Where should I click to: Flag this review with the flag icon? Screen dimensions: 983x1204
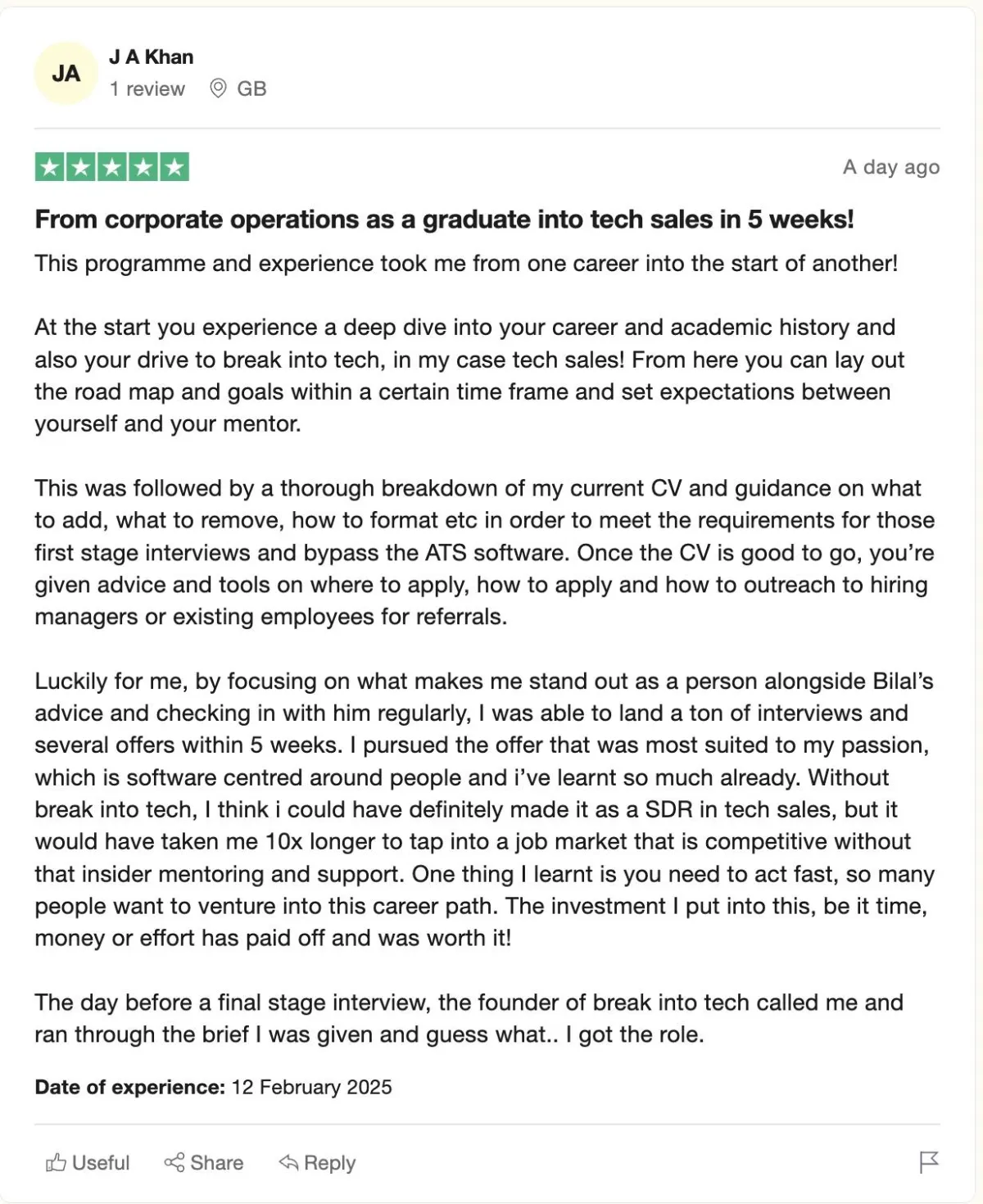point(929,1162)
